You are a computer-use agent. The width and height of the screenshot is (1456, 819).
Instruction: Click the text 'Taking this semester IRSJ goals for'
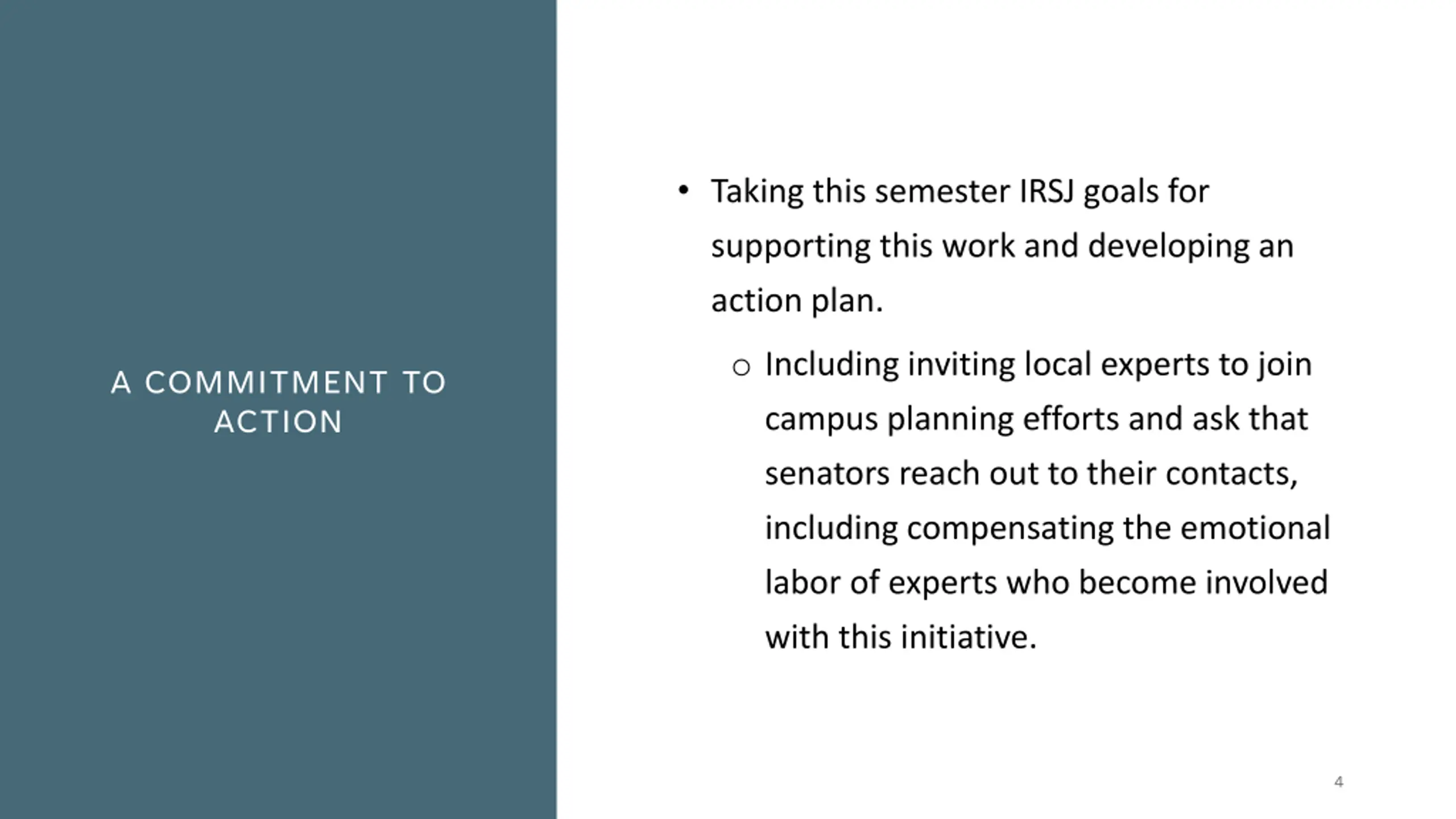coord(960,191)
